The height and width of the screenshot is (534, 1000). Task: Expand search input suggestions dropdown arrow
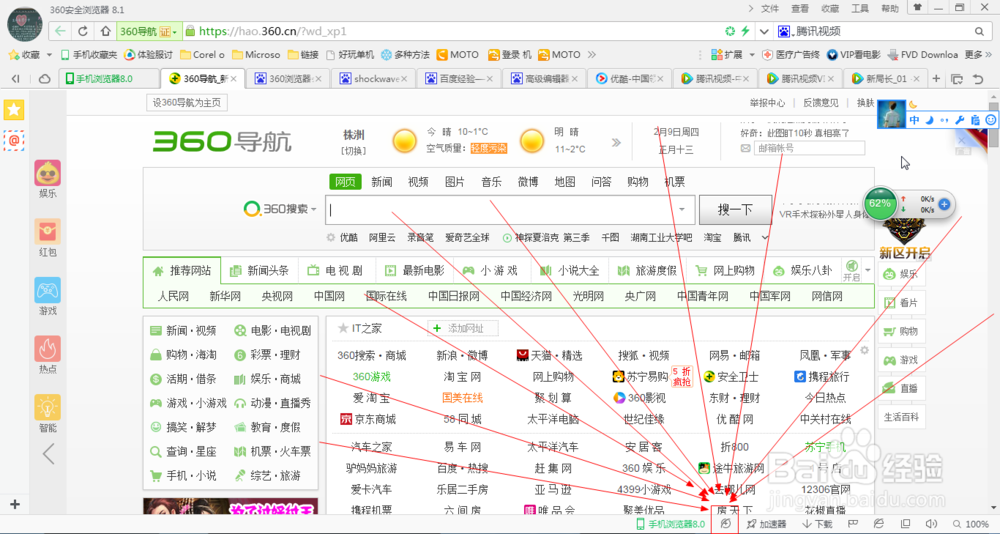point(682,209)
